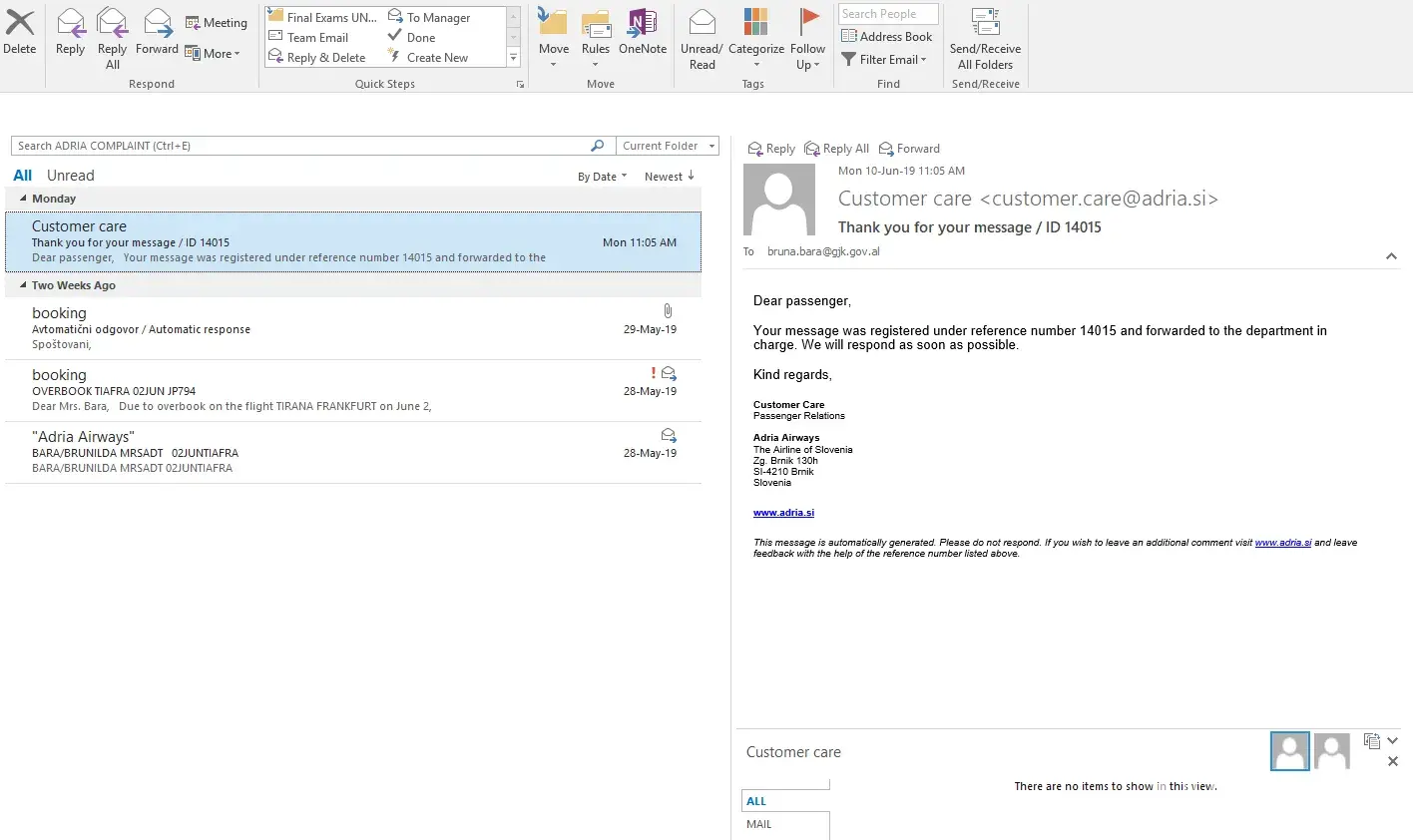Click Reply in the reading pane header
Screen dimensions: 1413x840
coord(771,149)
